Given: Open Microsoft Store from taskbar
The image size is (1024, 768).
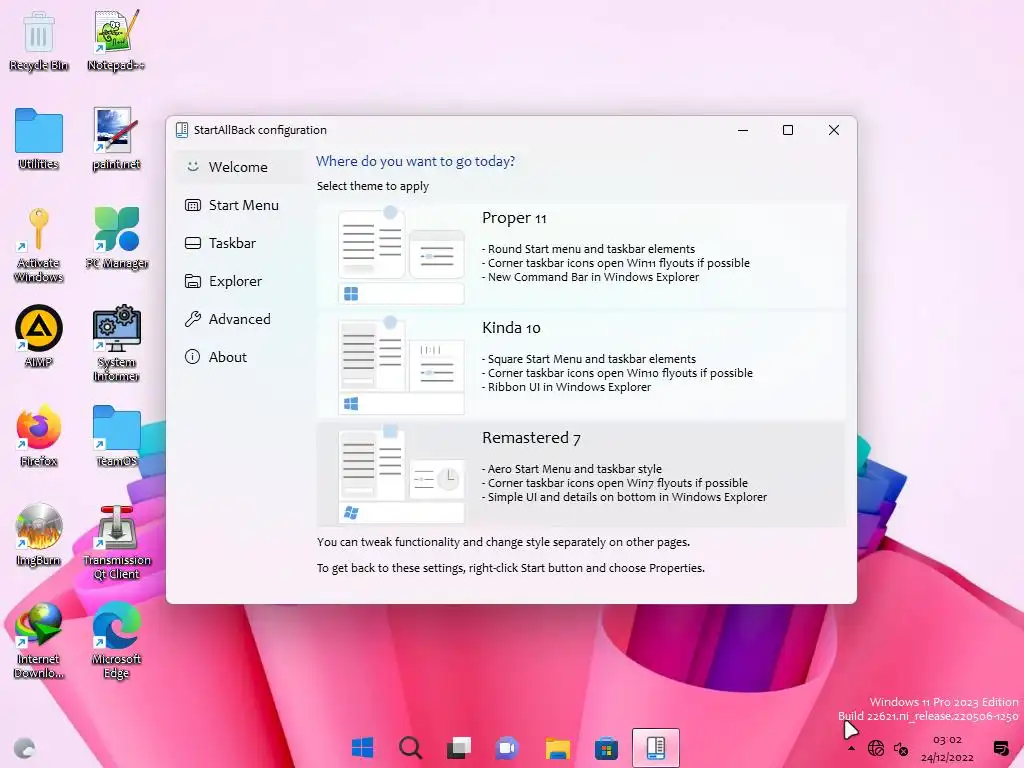Looking at the screenshot, I should pyautogui.click(x=606, y=748).
